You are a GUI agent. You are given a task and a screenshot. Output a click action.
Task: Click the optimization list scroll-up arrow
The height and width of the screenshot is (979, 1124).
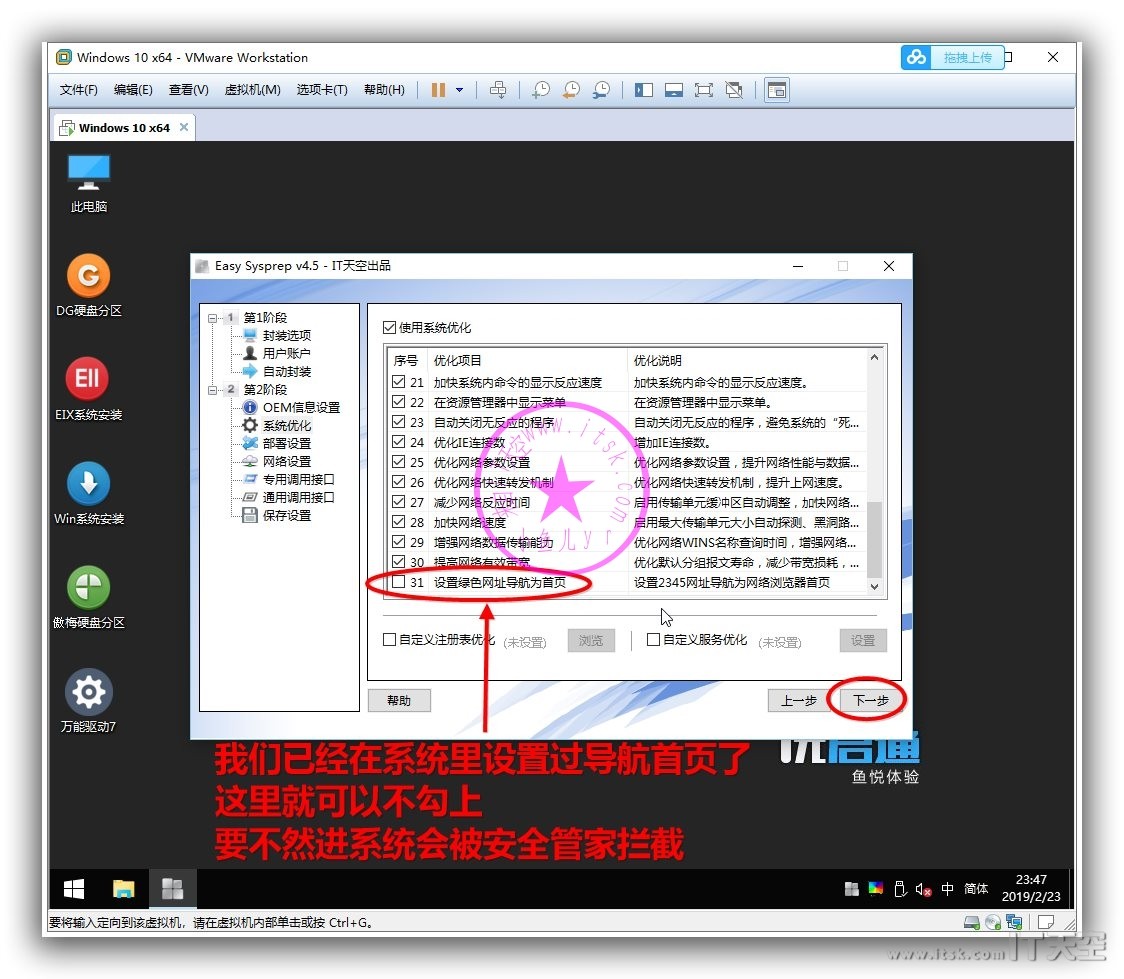(875, 357)
